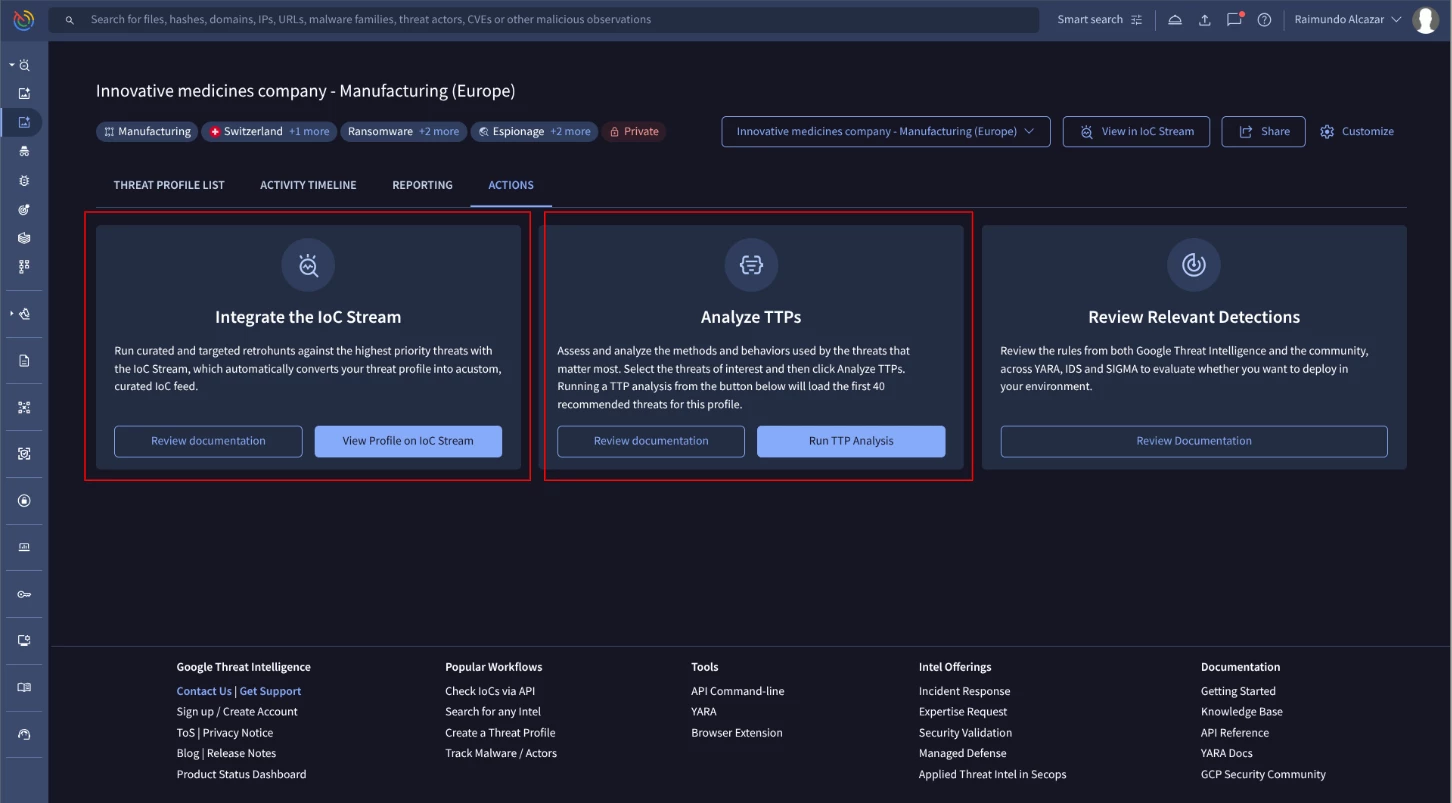Image resolution: width=1452 pixels, height=803 pixels.
Task: Click the Private lock badge
Action: coord(634,131)
